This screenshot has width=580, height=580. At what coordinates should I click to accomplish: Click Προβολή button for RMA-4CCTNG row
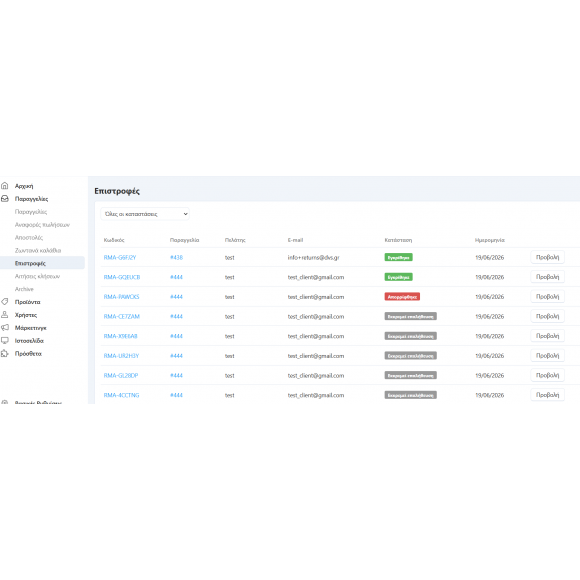[x=547, y=395]
